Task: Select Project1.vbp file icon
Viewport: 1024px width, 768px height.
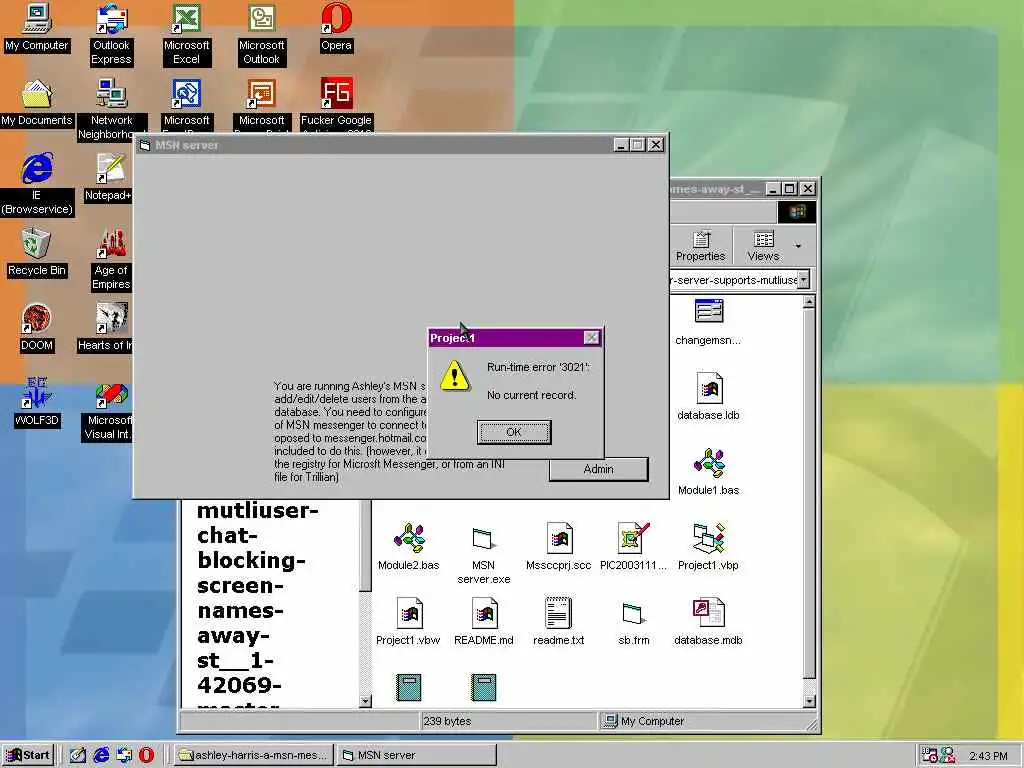Action: click(708, 547)
